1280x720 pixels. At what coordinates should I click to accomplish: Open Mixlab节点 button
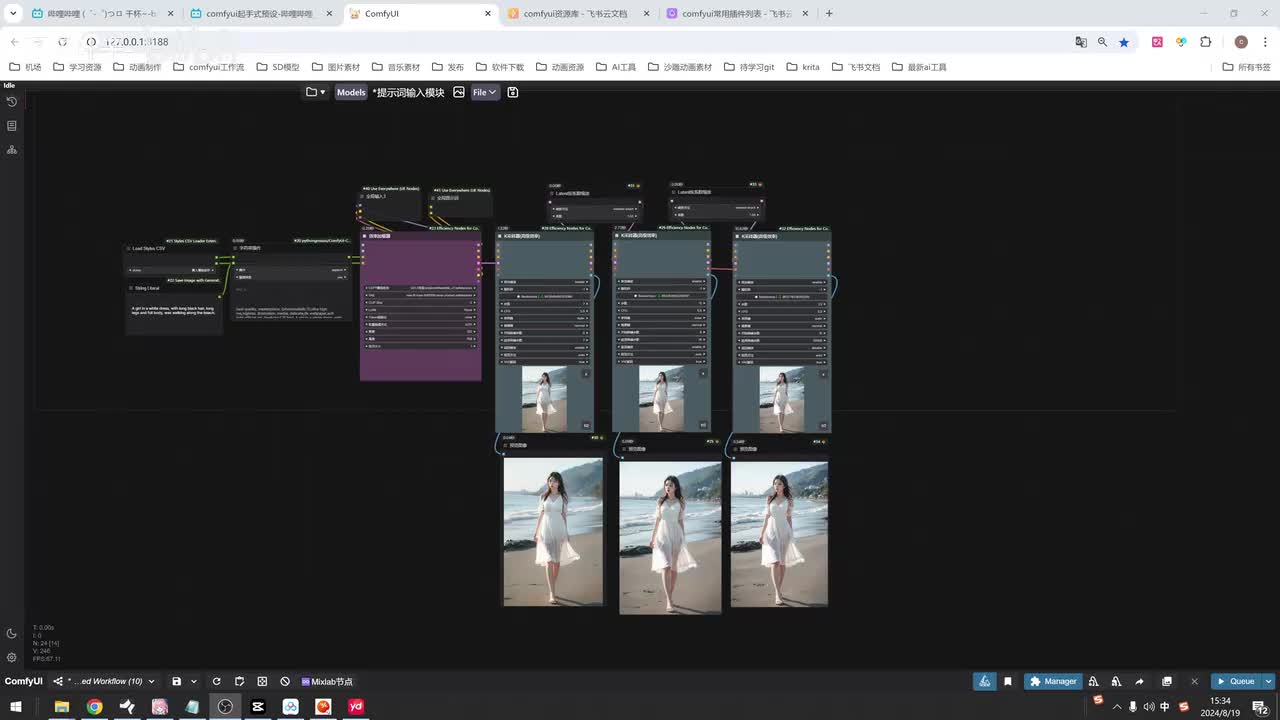point(327,682)
